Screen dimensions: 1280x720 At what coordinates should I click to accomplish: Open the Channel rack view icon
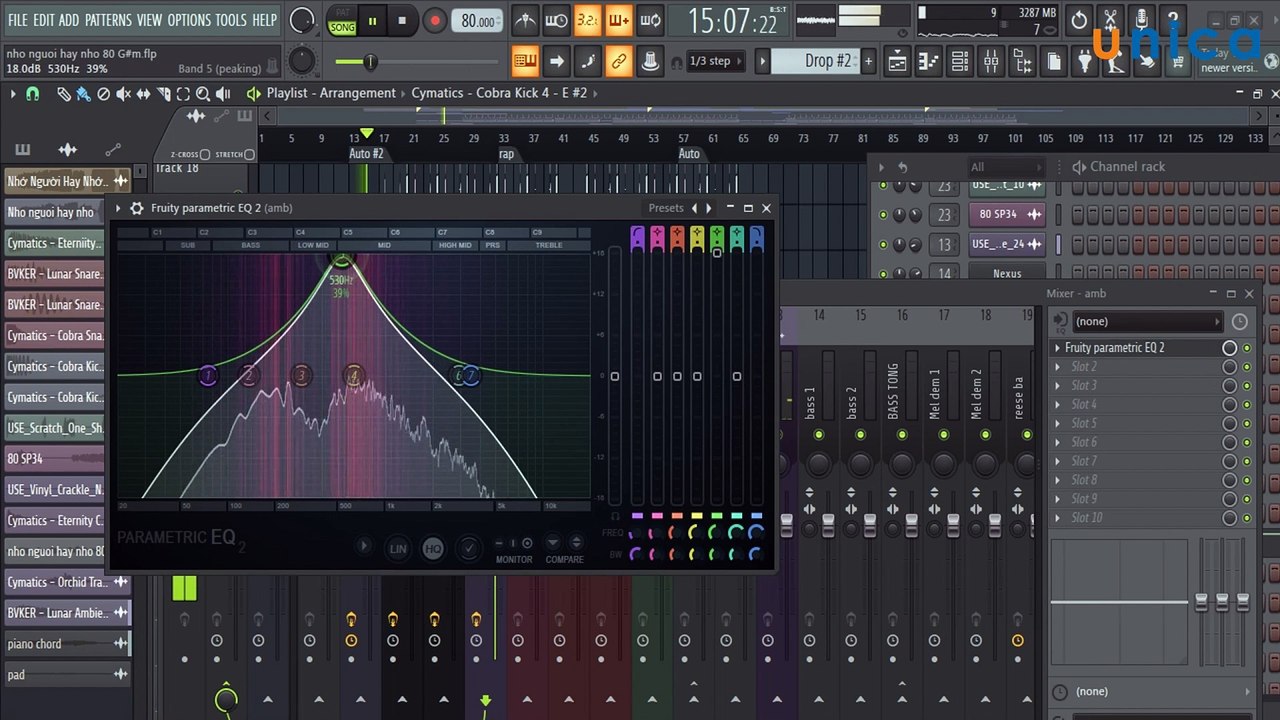tap(959, 61)
